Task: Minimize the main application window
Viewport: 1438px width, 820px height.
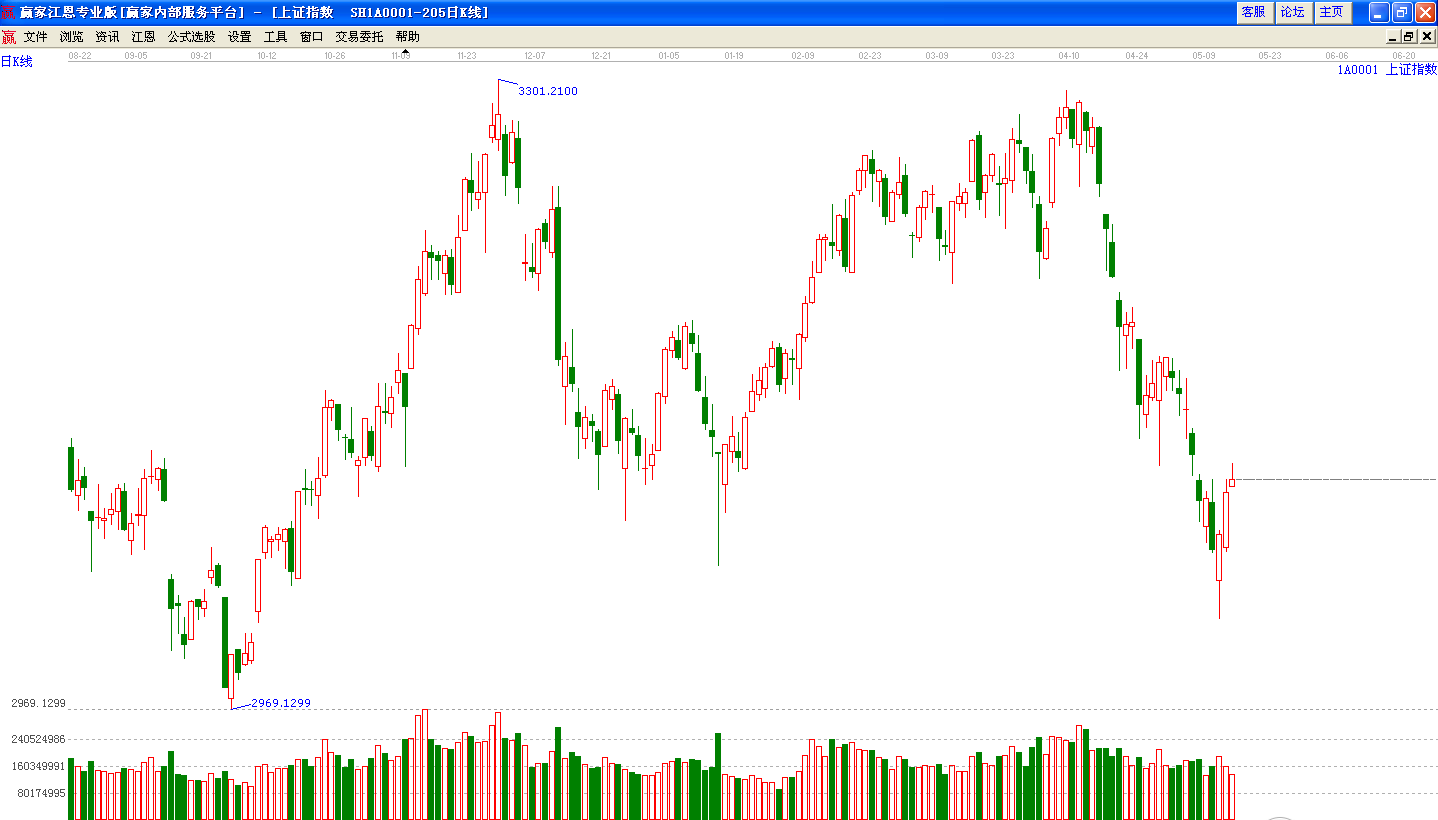Action: point(1379,12)
